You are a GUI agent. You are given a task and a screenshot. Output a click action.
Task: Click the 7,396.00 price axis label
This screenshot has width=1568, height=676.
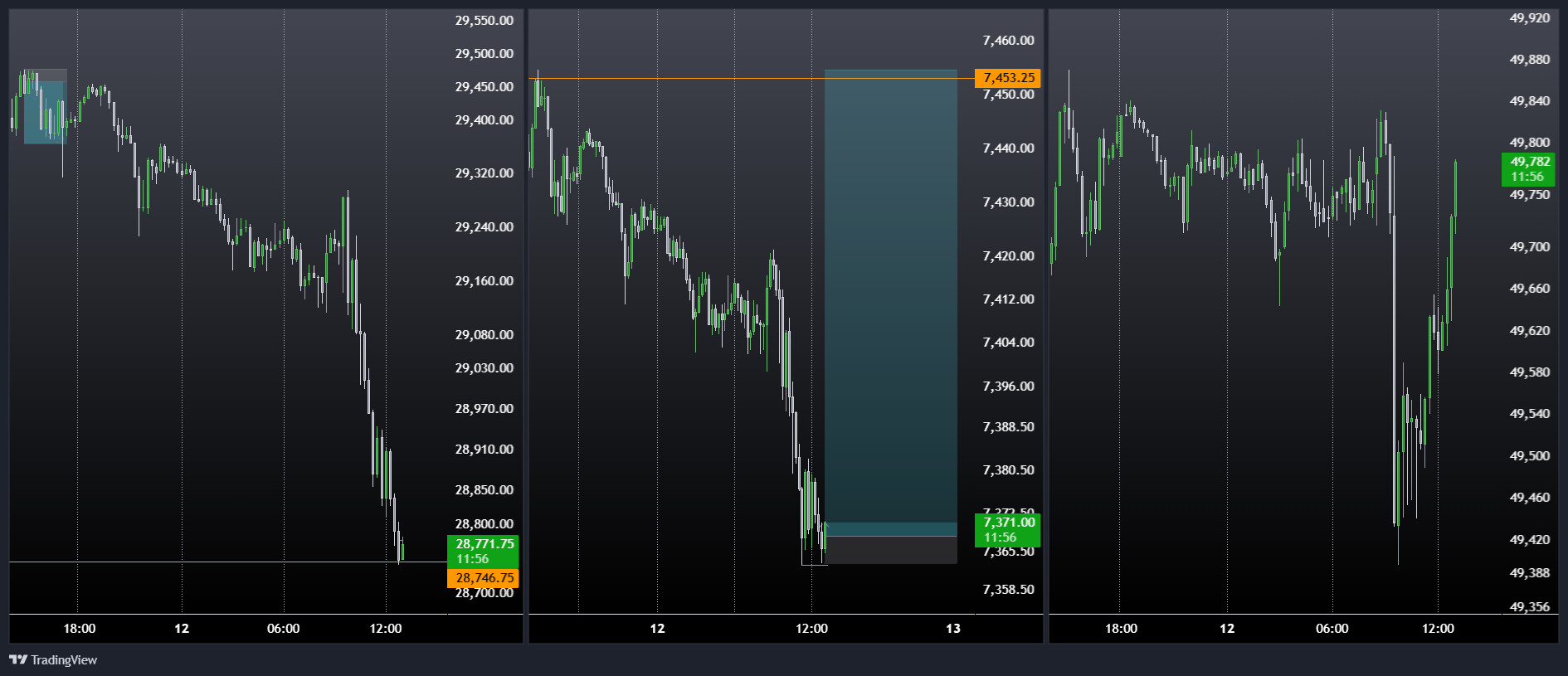click(1009, 386)
